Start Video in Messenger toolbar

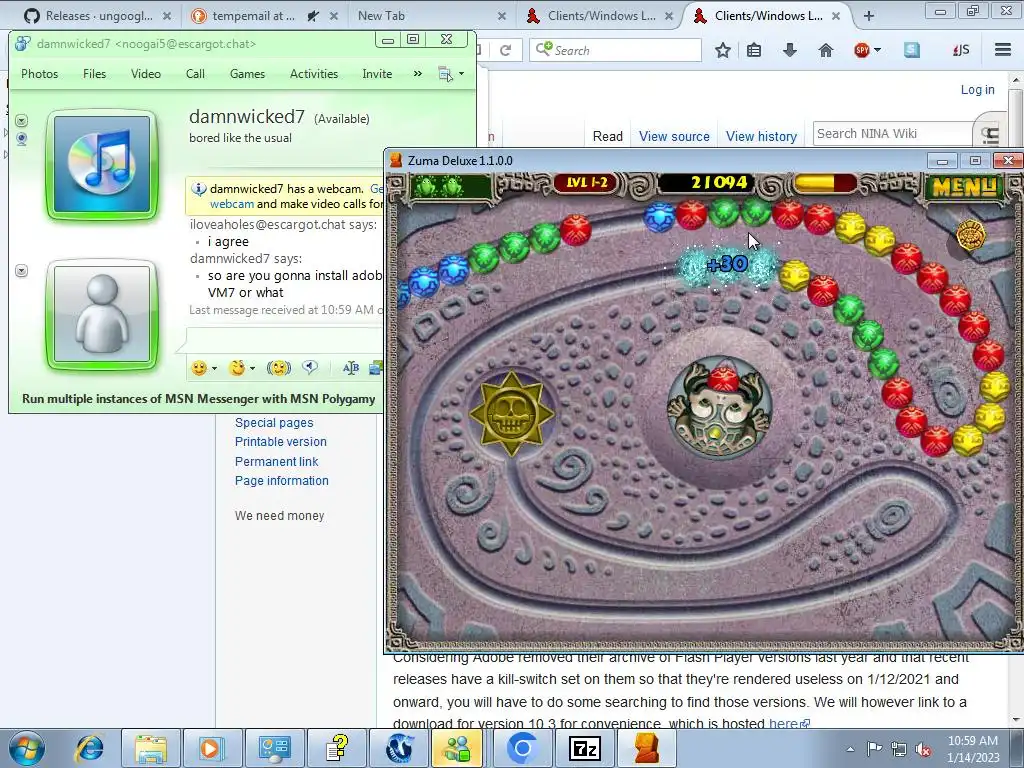(x=146, y=74)
